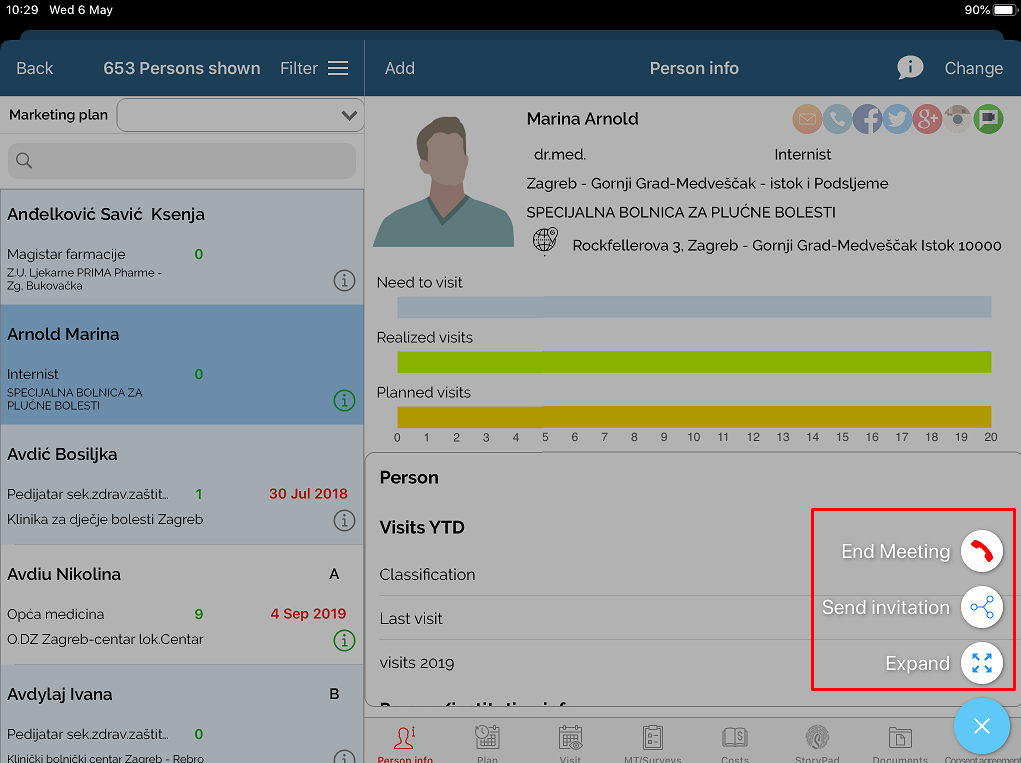Viewport: 1021px width, 763px height.
Task: Click the persons search field
Action: point(182,161)
